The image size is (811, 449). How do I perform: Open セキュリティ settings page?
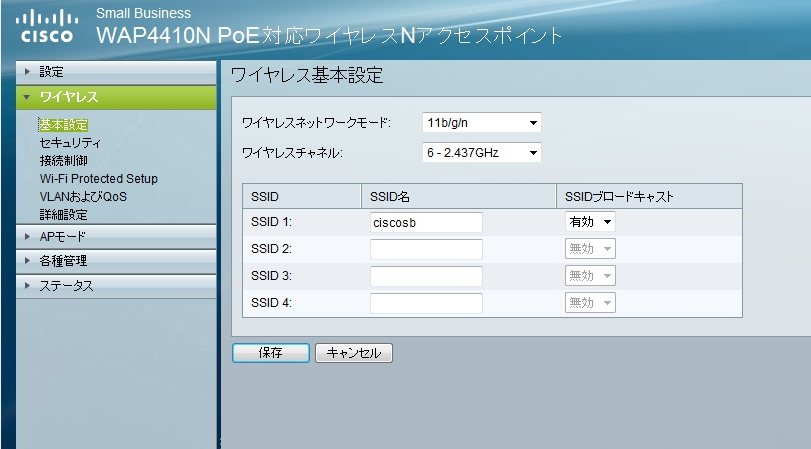tap(70, 143)
